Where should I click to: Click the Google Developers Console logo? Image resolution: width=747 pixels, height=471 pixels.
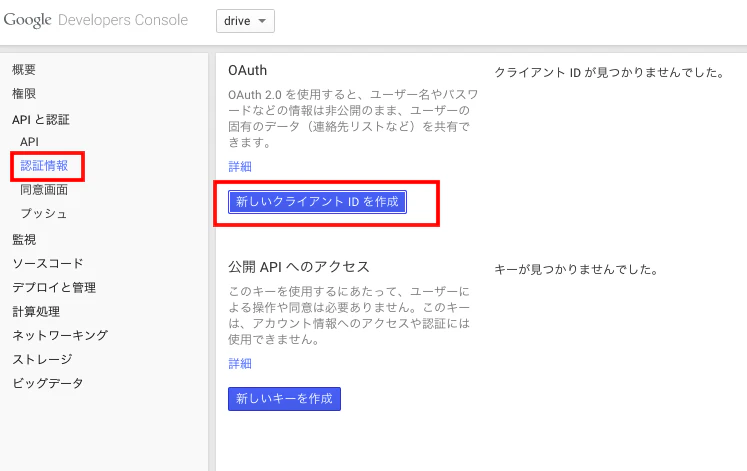pos(95,20)
